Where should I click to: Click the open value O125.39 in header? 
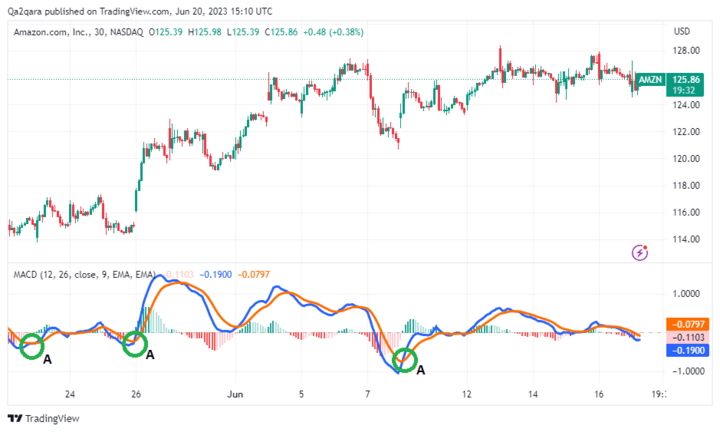165,32
